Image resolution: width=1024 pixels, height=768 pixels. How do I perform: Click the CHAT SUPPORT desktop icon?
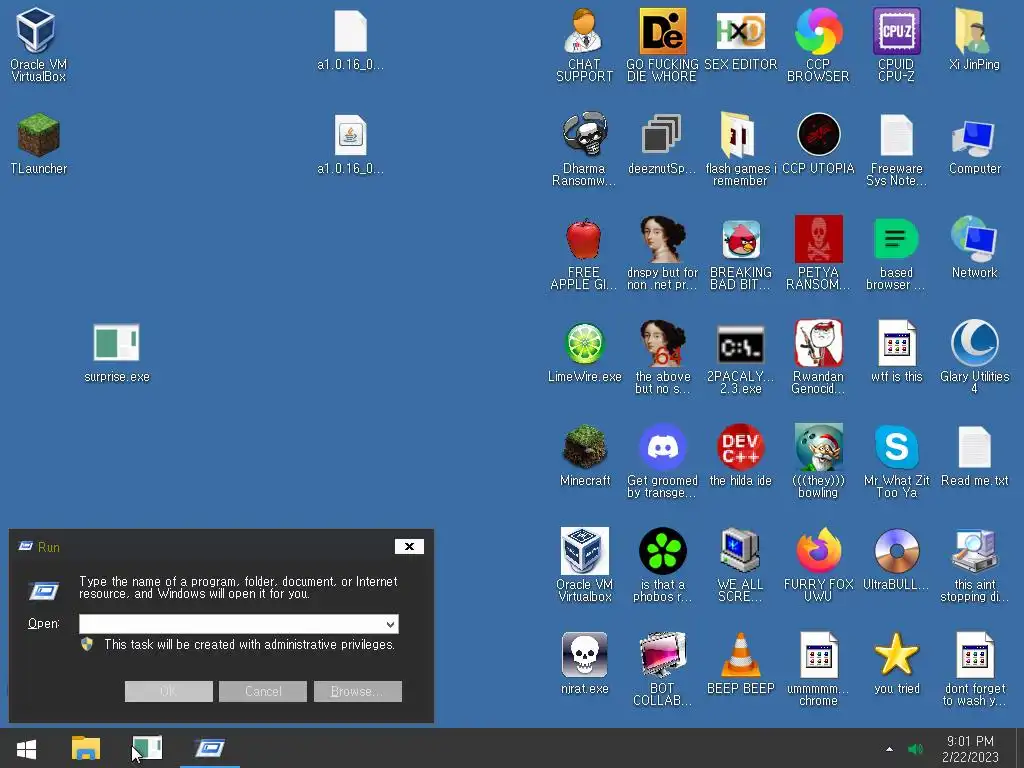(584, 31)
